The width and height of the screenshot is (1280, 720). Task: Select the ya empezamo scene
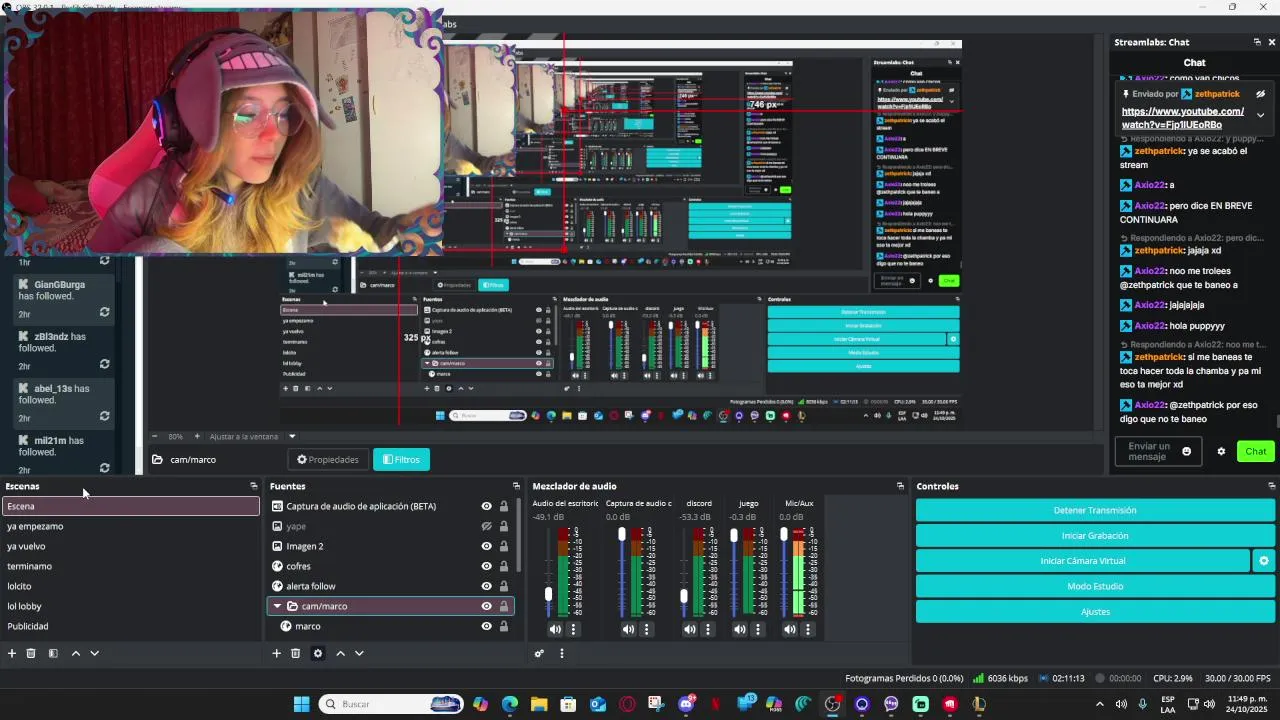coord(130,526)
